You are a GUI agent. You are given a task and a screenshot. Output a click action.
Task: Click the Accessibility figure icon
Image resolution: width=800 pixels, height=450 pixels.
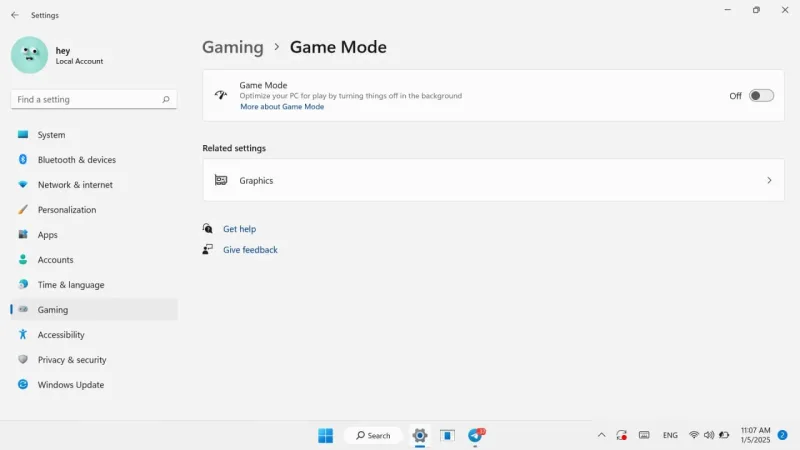click(23, 334)
